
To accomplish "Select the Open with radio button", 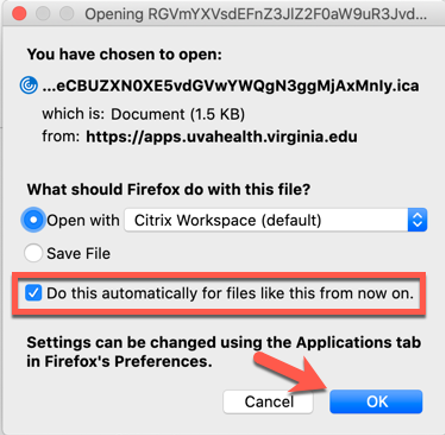I will (33, 220).
